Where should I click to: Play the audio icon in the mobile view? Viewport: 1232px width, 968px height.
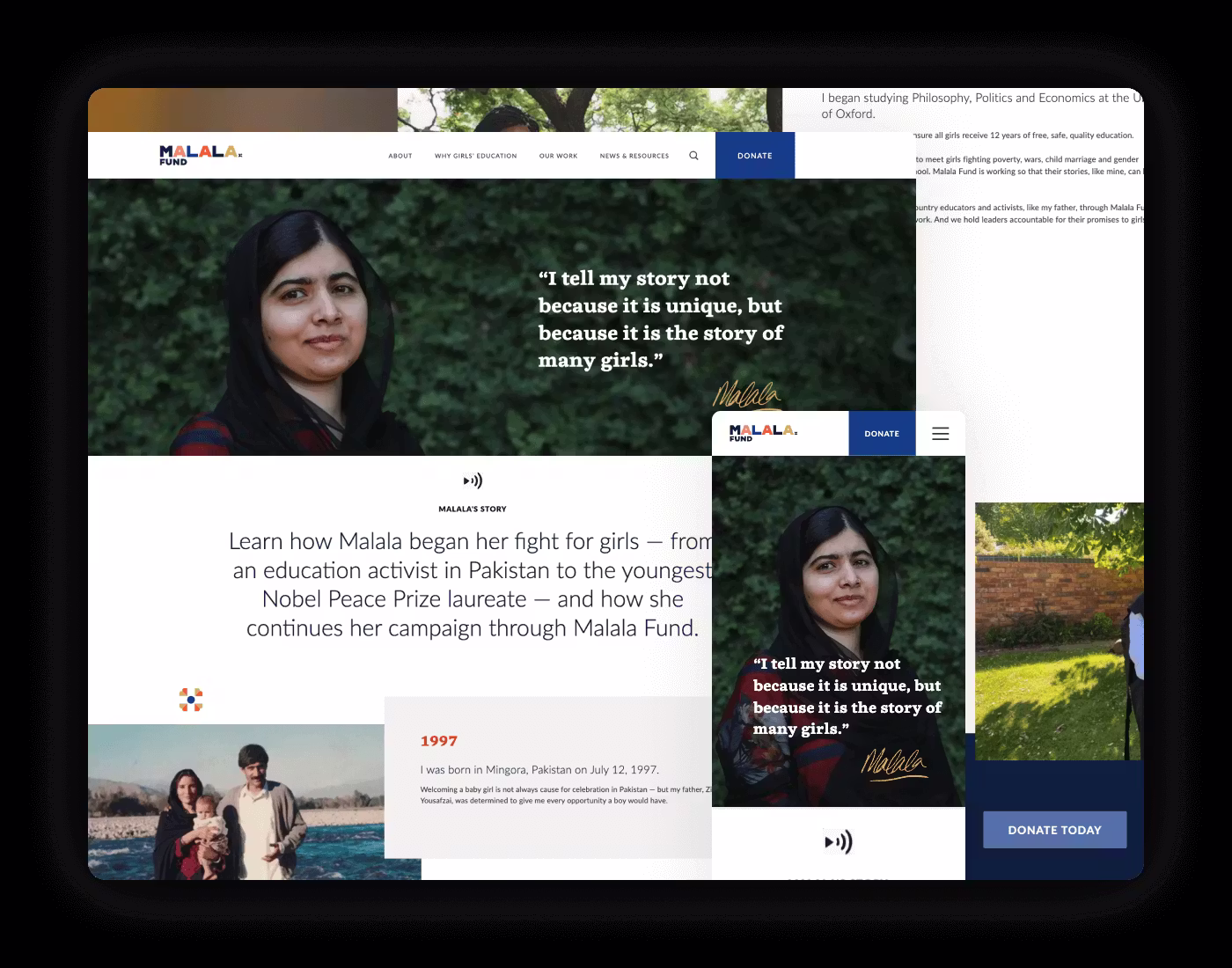[x=838, y=842]
